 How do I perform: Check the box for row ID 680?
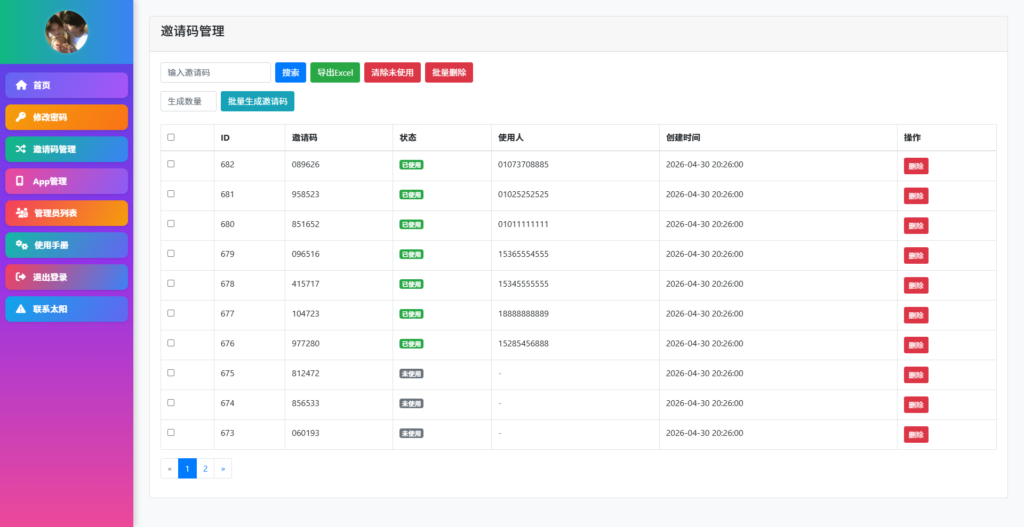[x=171, y=223]
